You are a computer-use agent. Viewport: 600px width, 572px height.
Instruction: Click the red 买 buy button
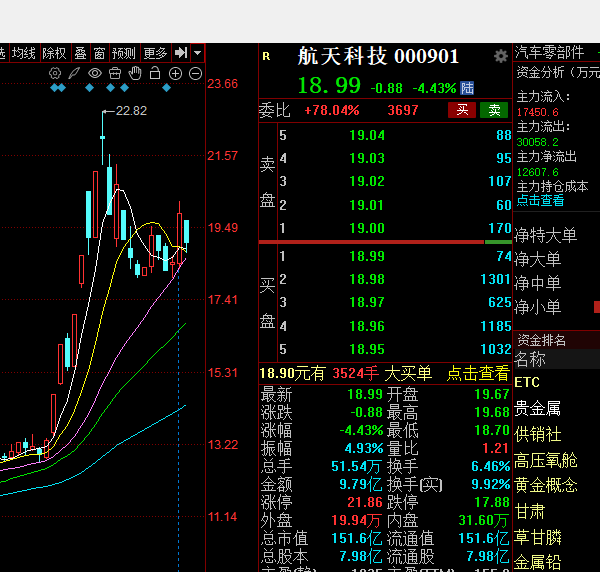click(462, 110)
